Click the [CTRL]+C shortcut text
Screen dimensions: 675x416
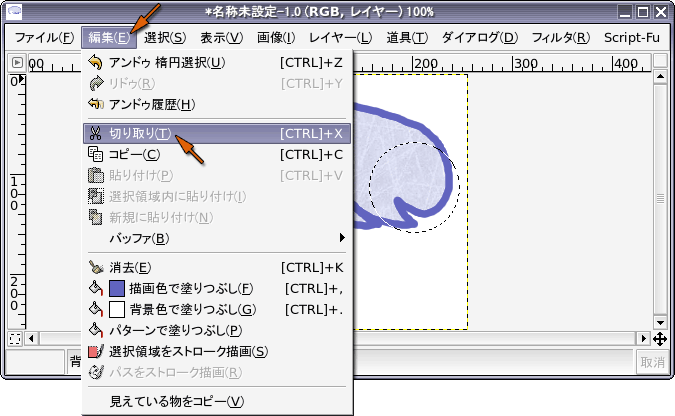point(311,154)
